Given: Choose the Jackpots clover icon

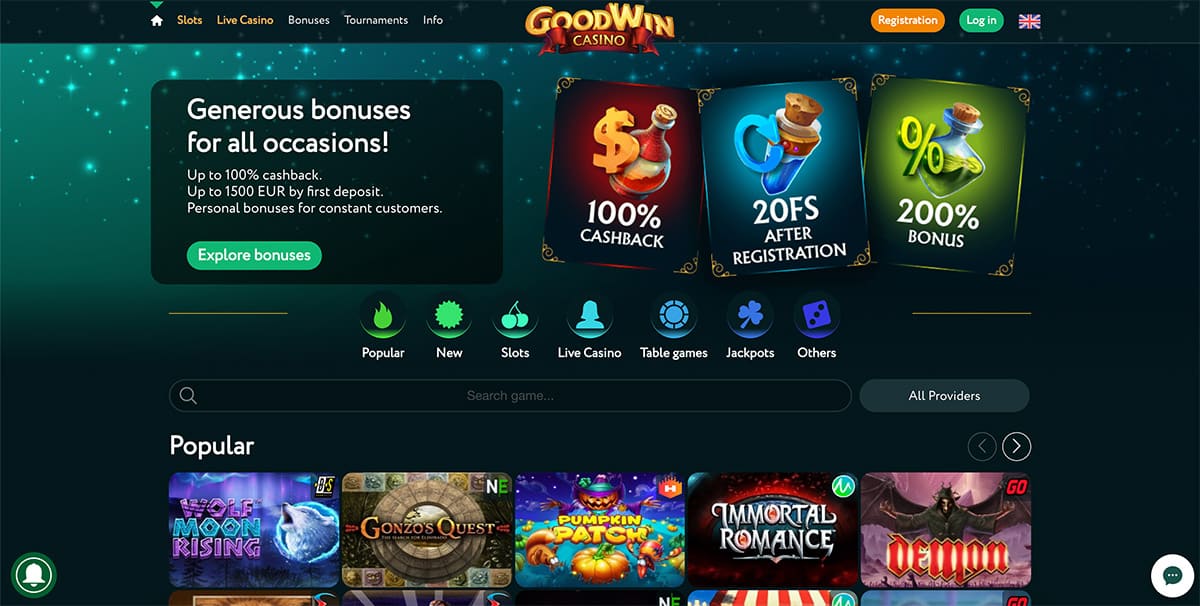Looking at the screenshot, I should pos(750,317).
